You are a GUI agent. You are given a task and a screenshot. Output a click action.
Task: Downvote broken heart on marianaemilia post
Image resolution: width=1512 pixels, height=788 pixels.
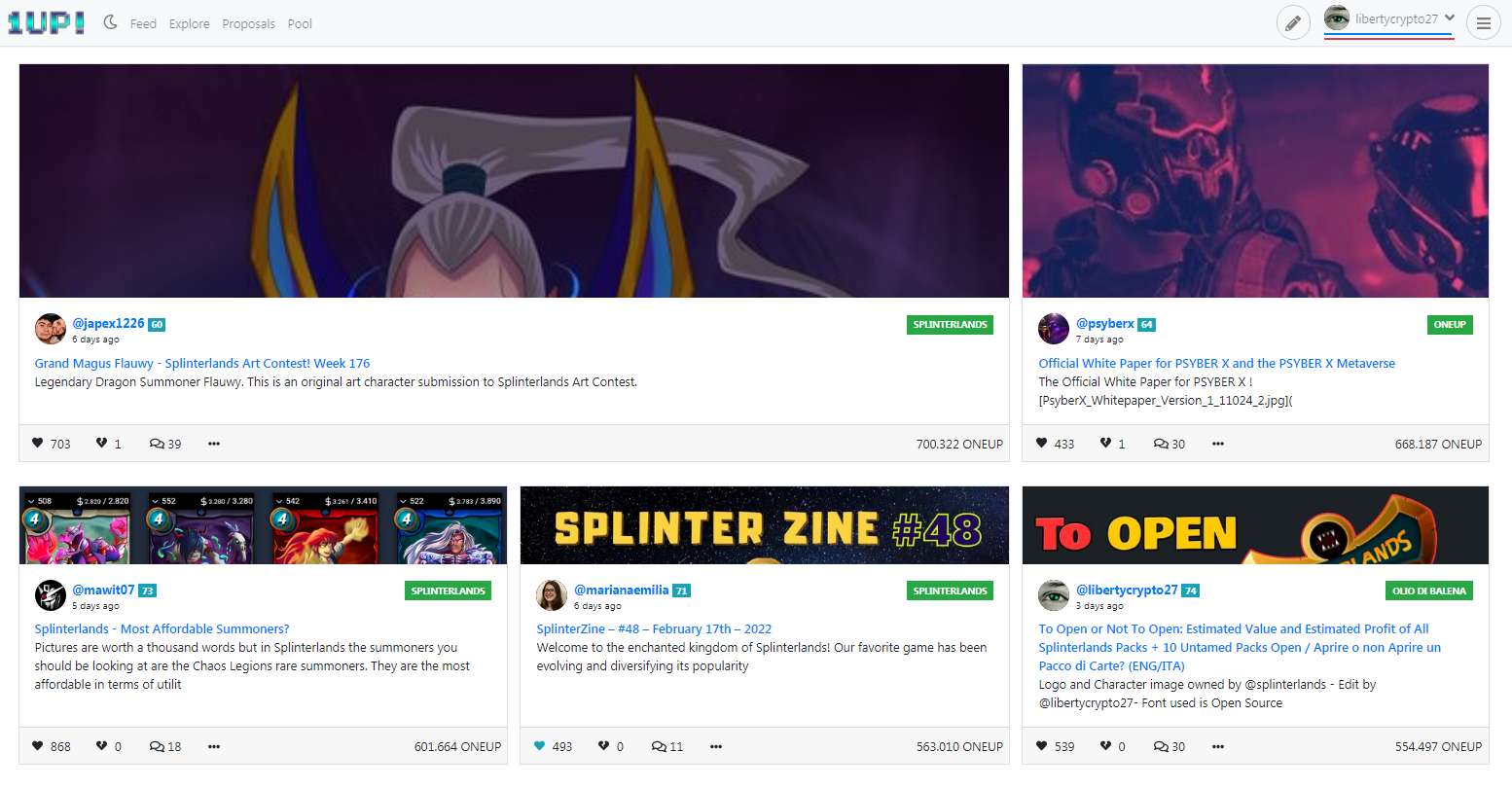pyautogui.click(x=603, y=746)
